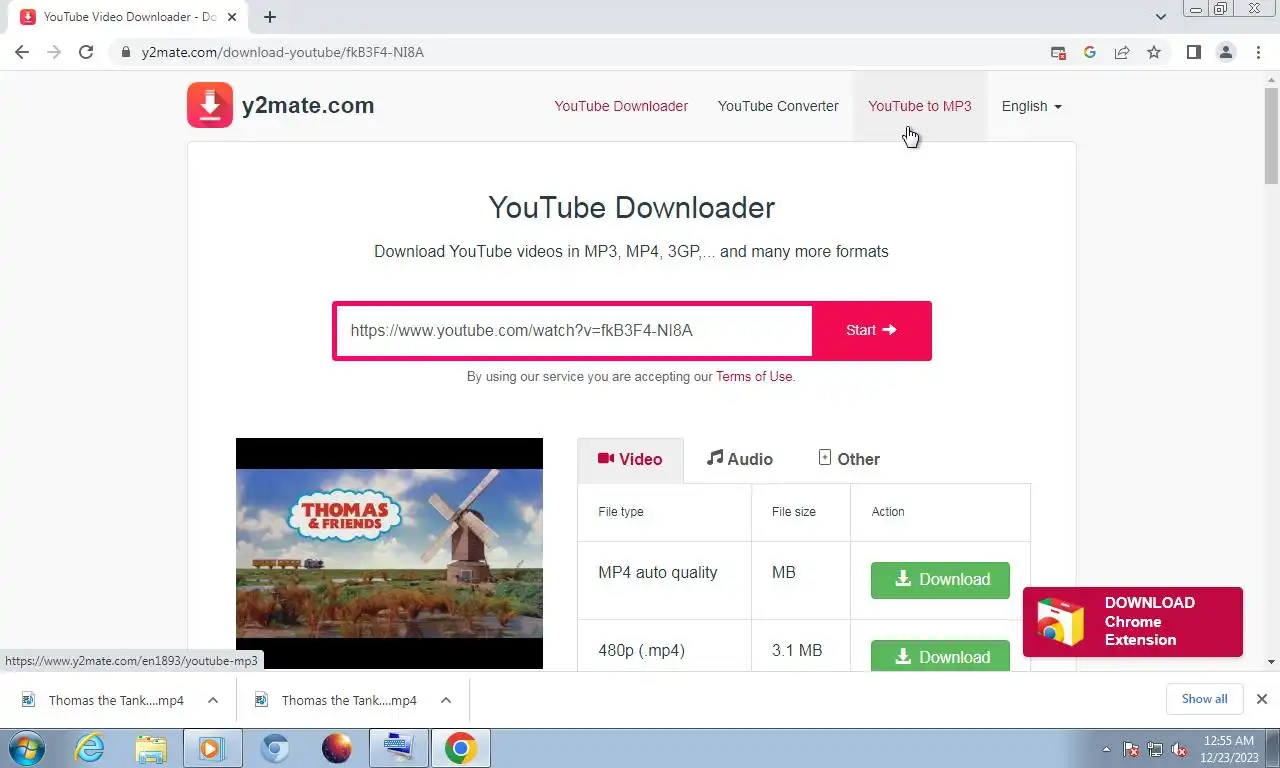Click the y2mate red download logo

click(210, 105)
